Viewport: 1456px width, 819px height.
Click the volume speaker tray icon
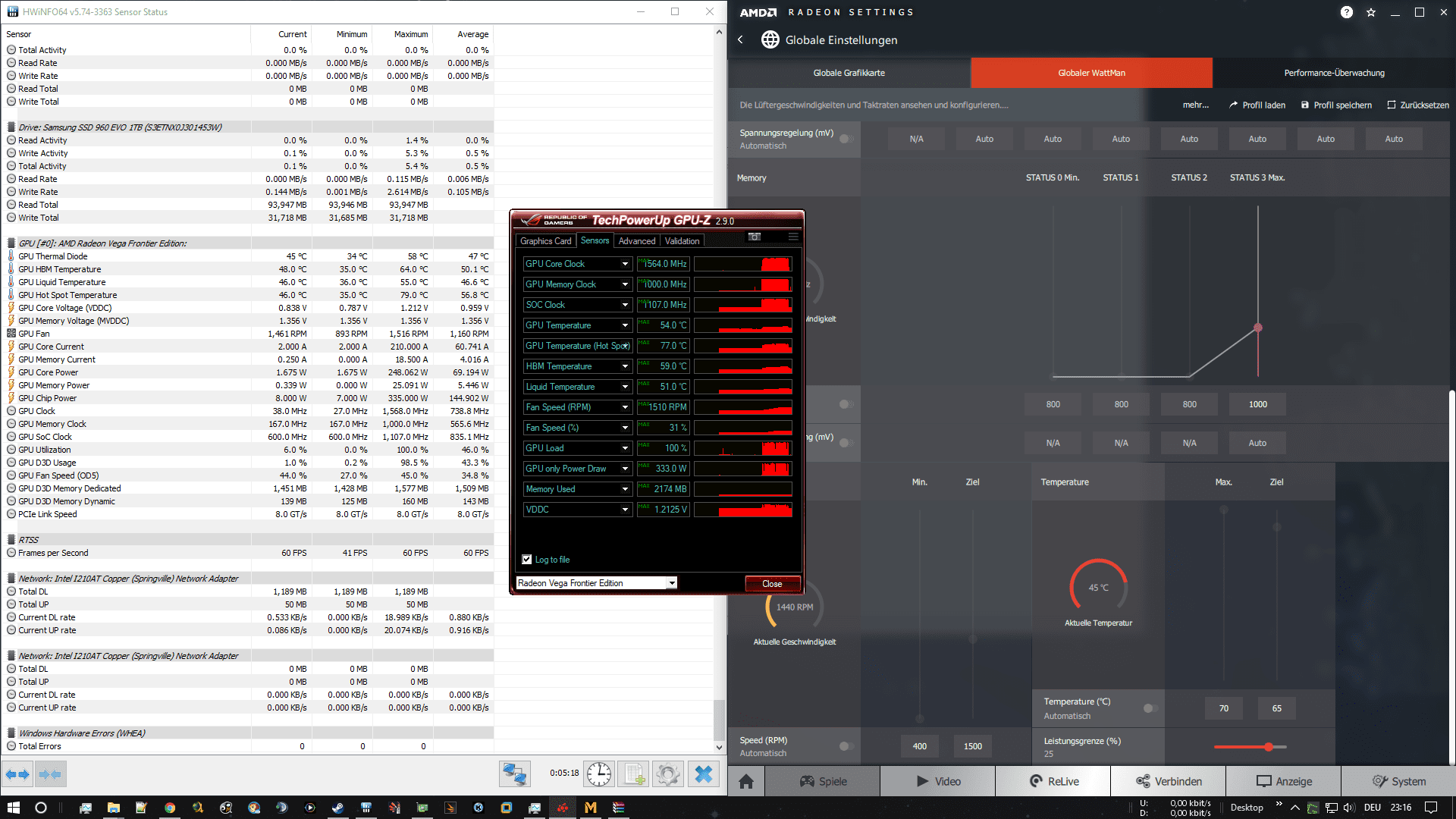[1350, 808]
